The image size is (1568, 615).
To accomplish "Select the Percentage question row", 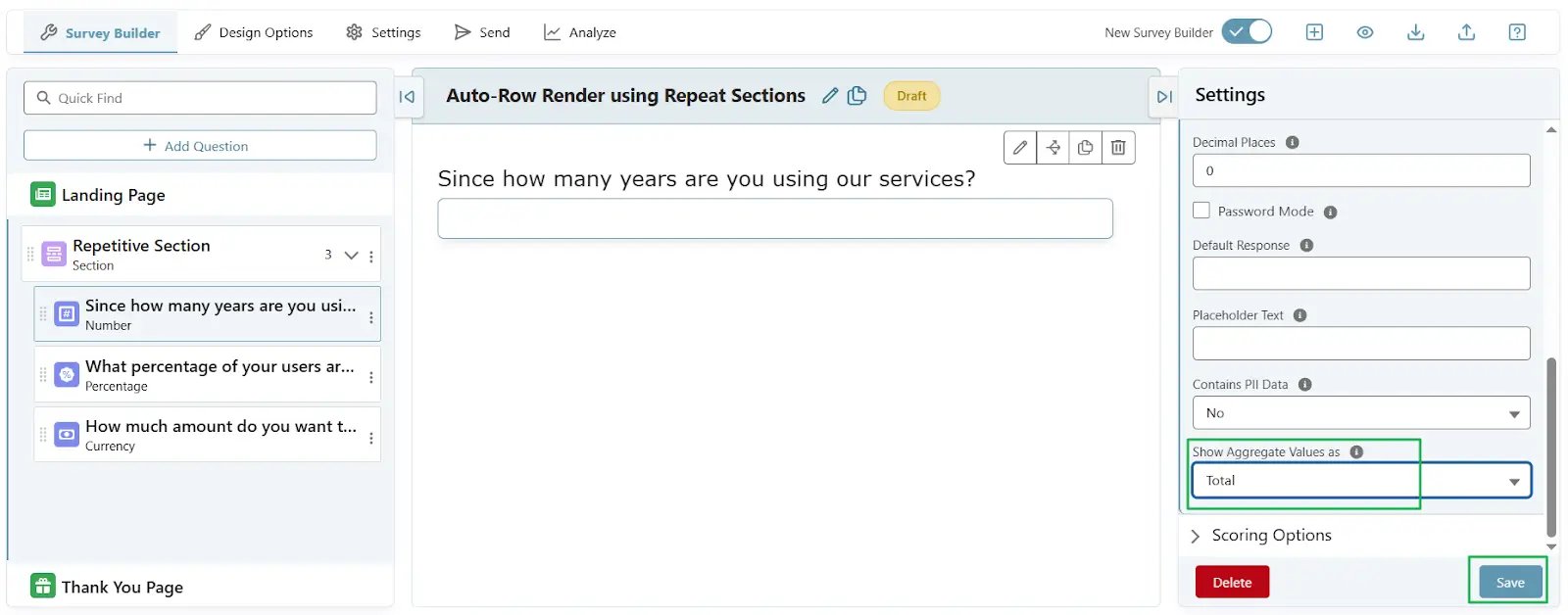I will click(x=207, y=375).
